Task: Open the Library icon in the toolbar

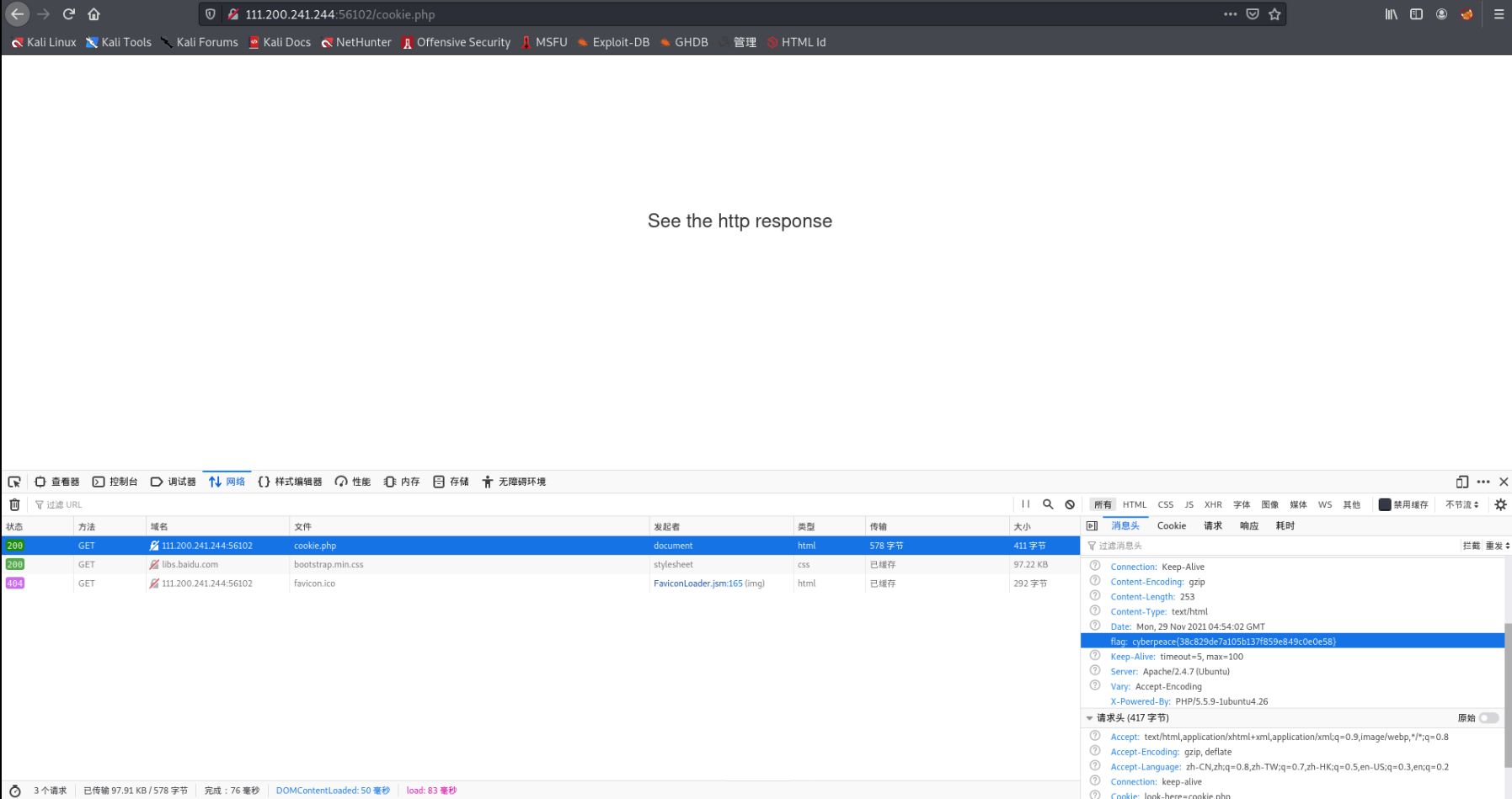Action: coord(1392,14)
